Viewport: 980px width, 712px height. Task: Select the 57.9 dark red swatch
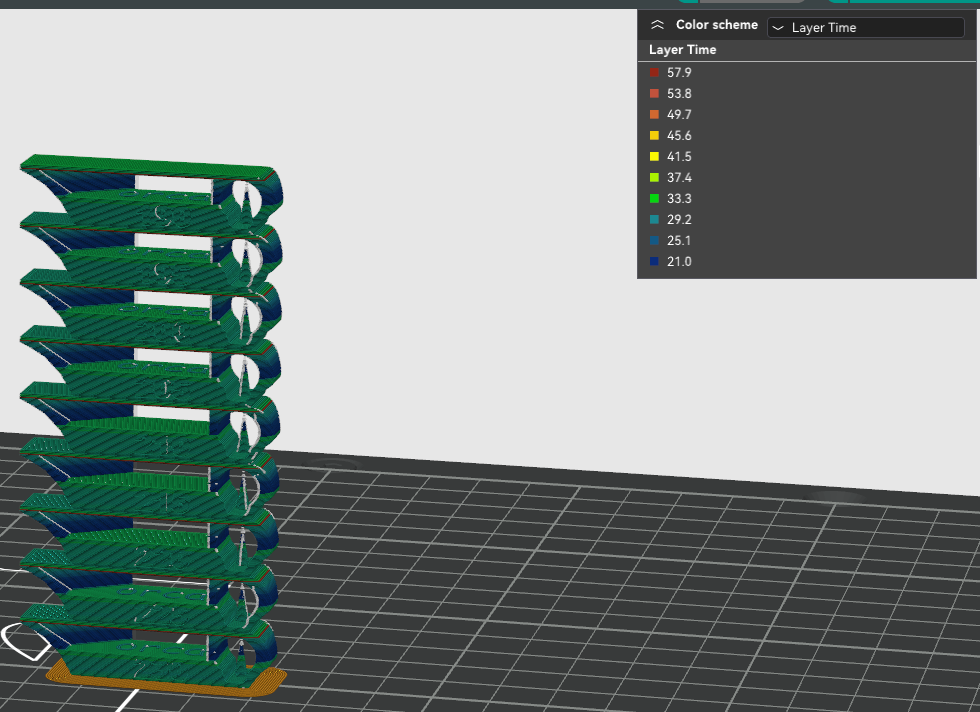(x=654, y=73)
